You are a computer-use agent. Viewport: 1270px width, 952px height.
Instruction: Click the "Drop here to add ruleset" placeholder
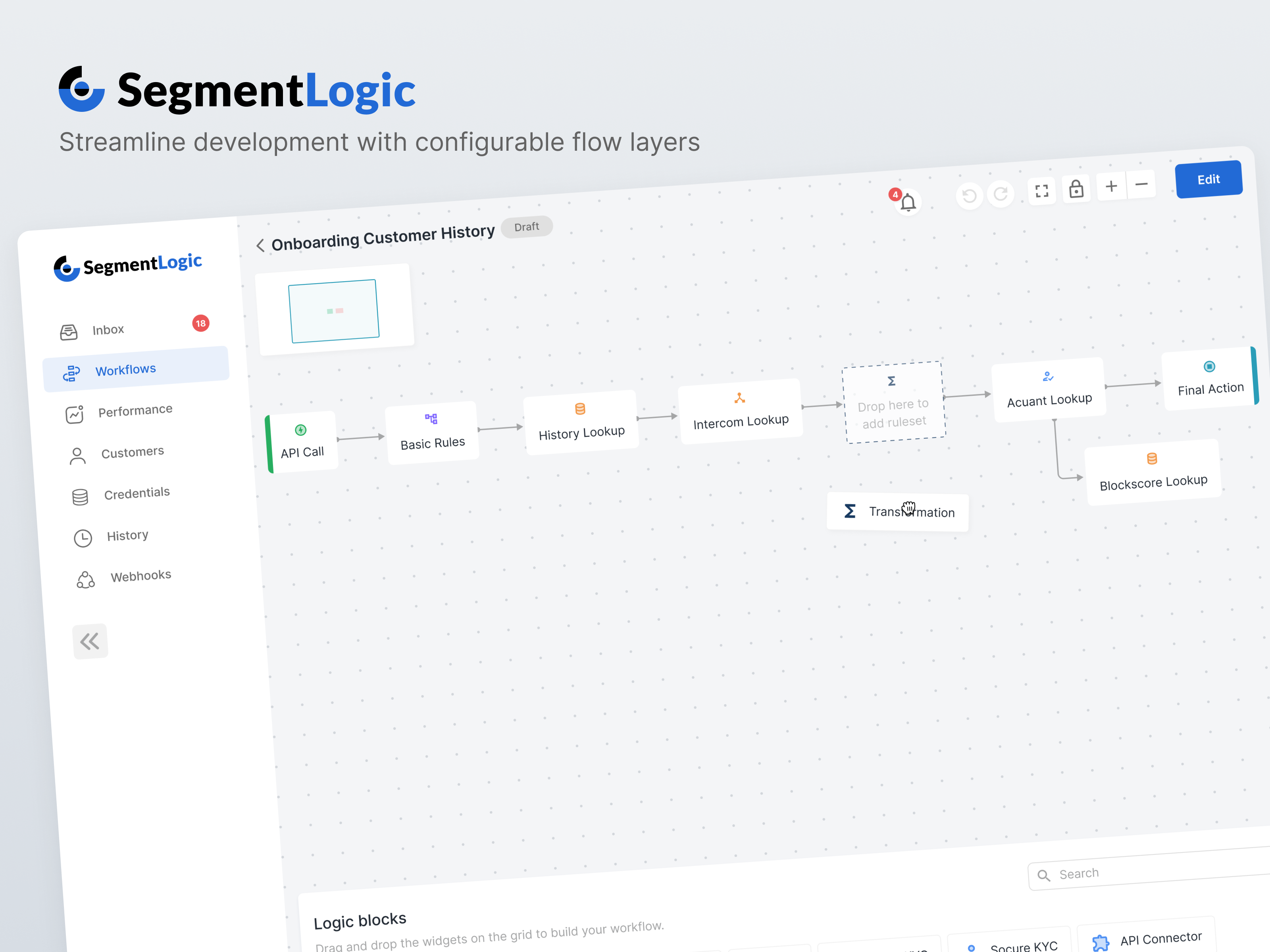click(893, 402)
